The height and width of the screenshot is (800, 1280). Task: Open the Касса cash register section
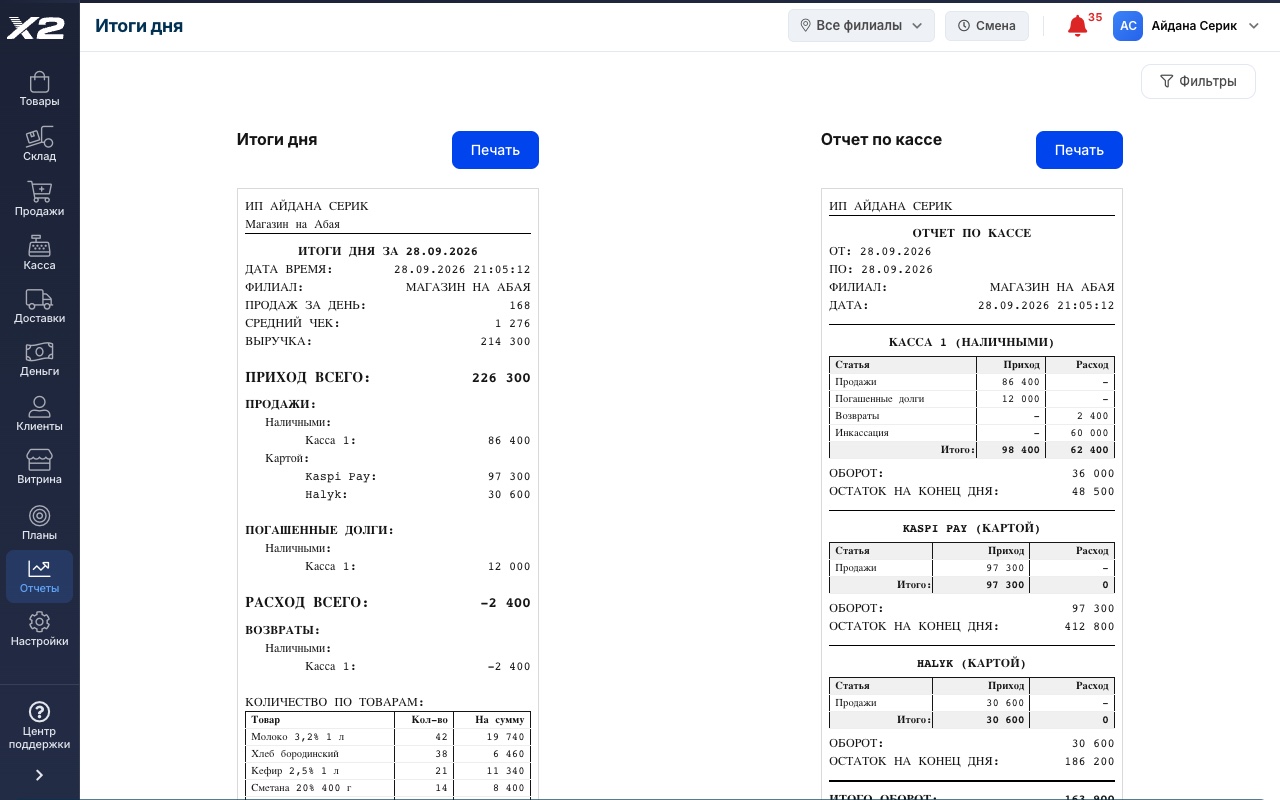pos(39,253)
